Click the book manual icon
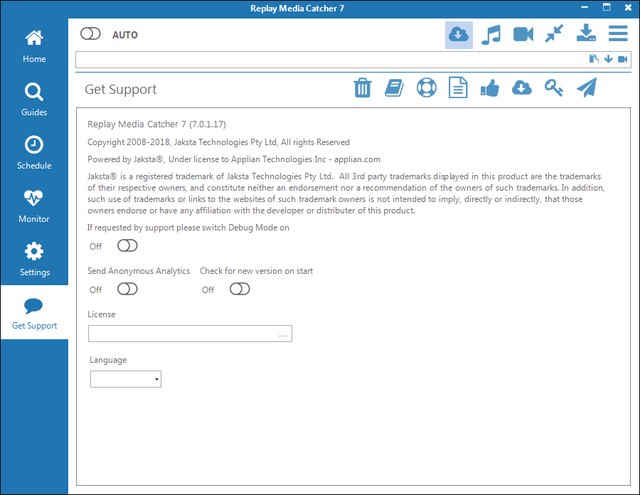Screen dimensions: 640x495 point(394,89)
